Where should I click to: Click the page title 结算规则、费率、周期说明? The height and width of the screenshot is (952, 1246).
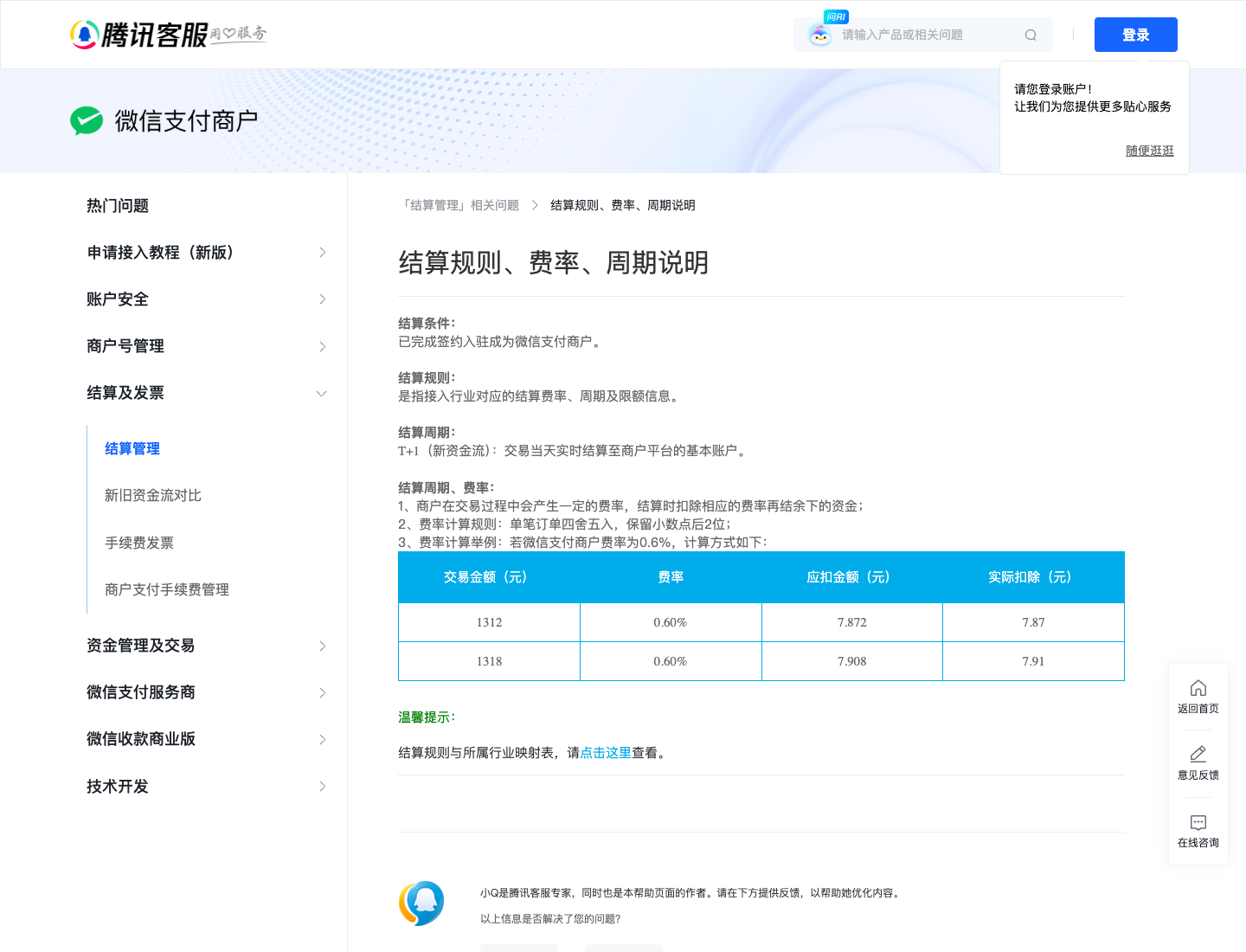coord(554,262)
